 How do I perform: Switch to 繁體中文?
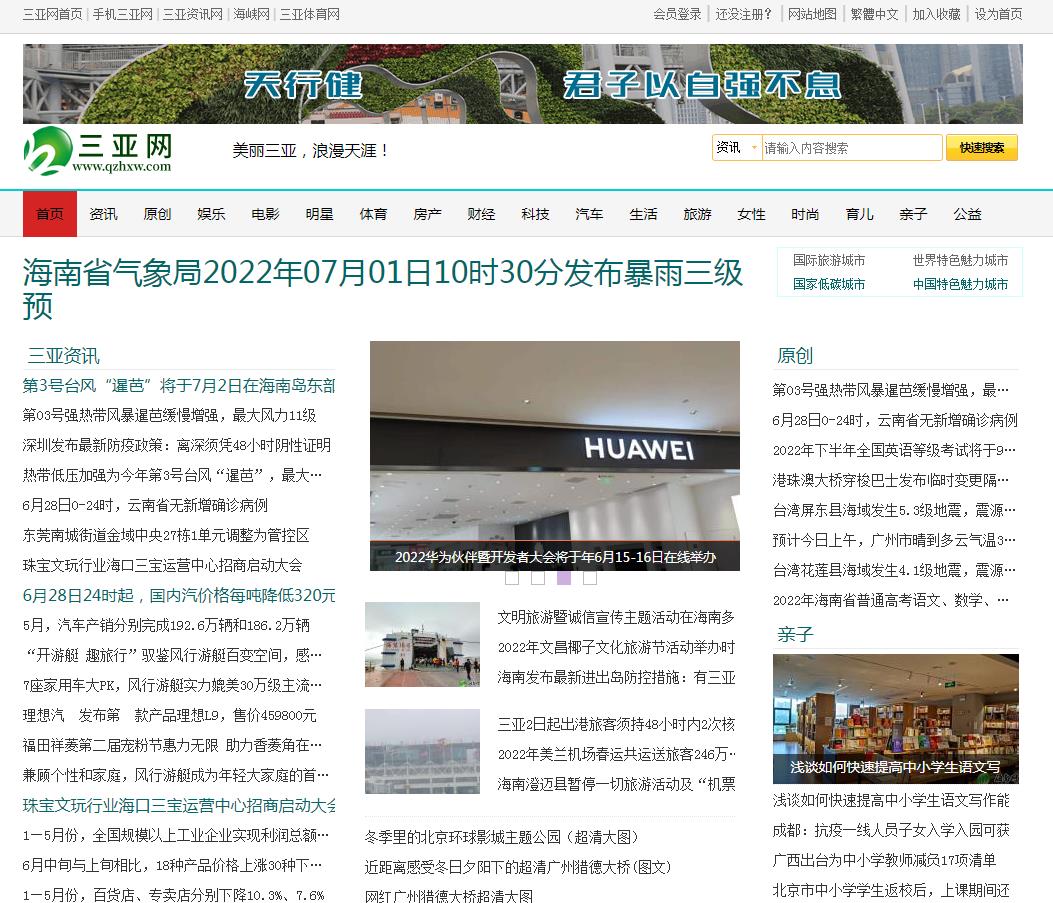[874, 14]
